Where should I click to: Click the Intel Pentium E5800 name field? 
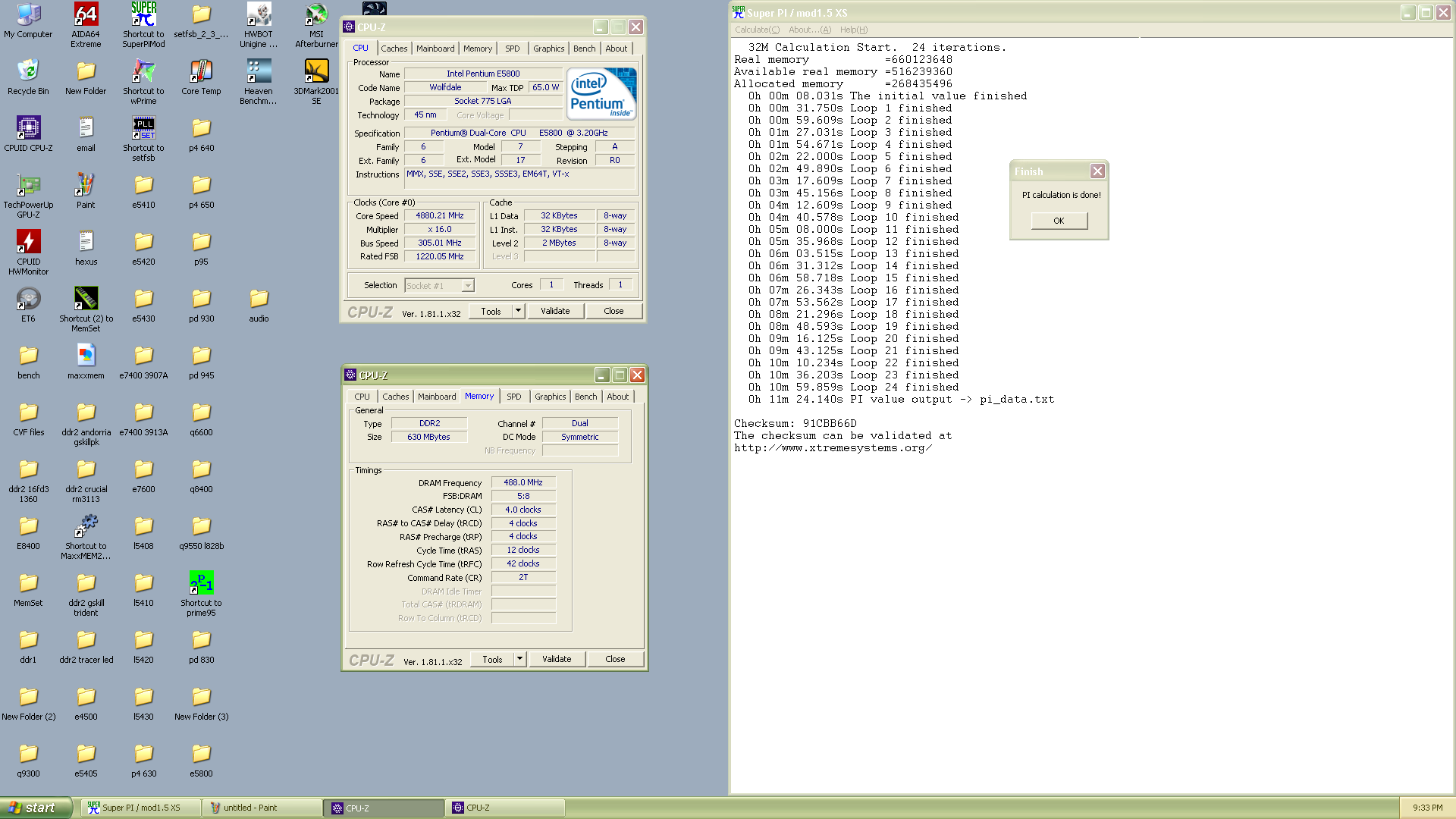click(483, 74)
